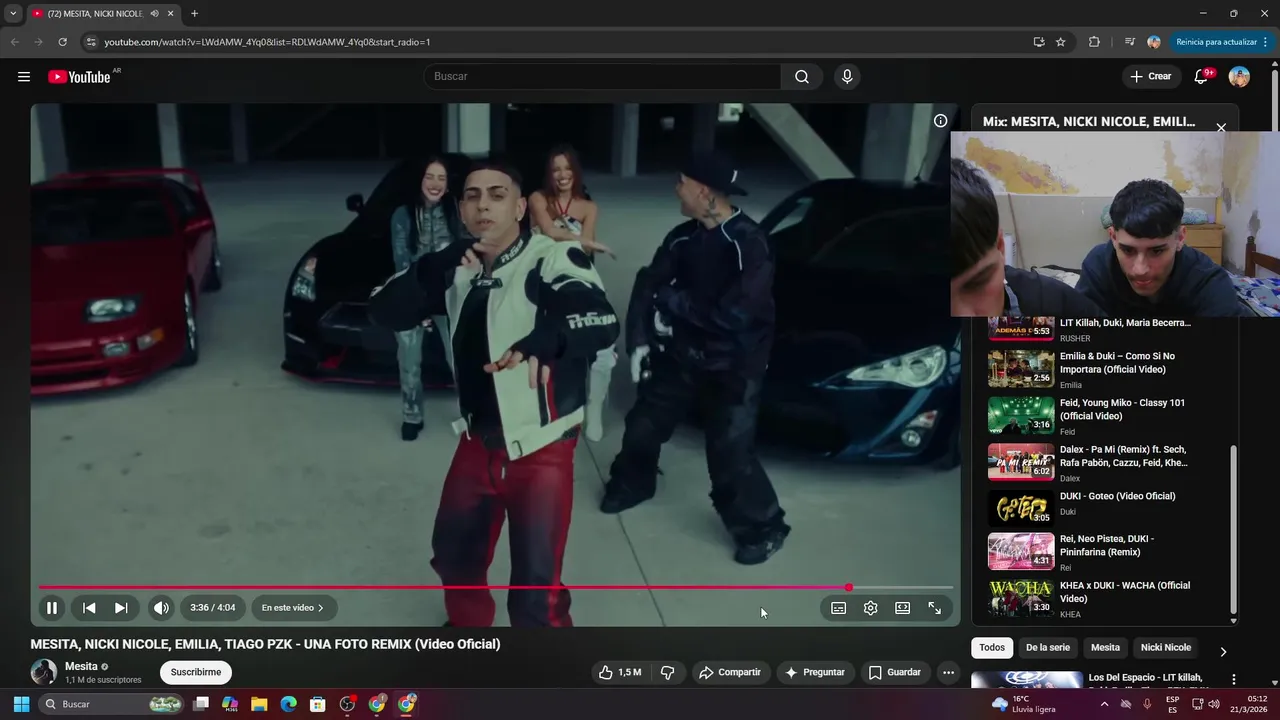The height and width of the screenshot is (720, 1280).
Task: Click the search magnifier button
Action: 802,77
